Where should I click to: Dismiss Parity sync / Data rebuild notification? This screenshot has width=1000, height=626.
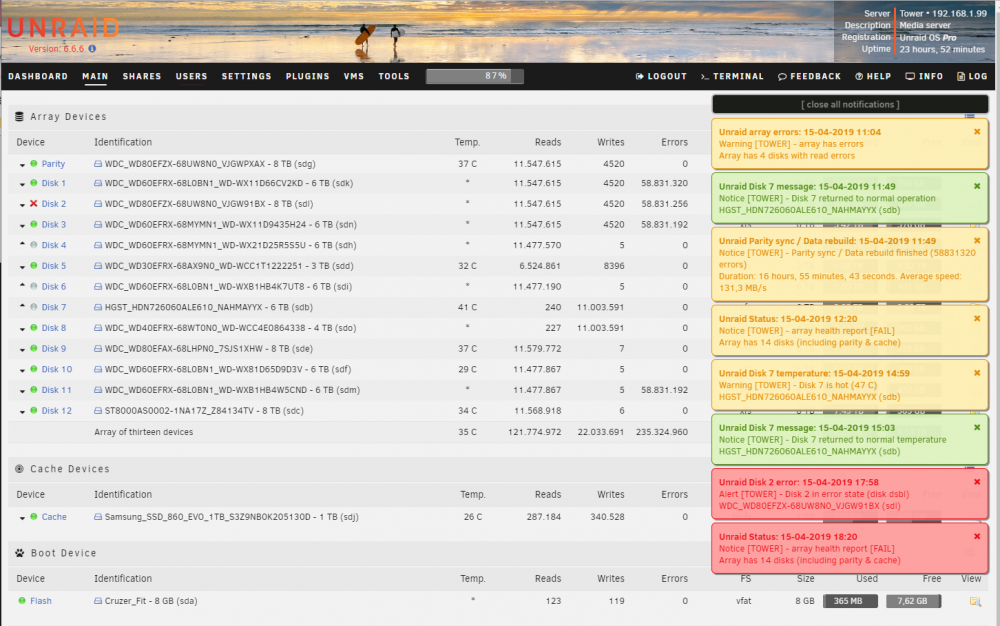[977, 241]
